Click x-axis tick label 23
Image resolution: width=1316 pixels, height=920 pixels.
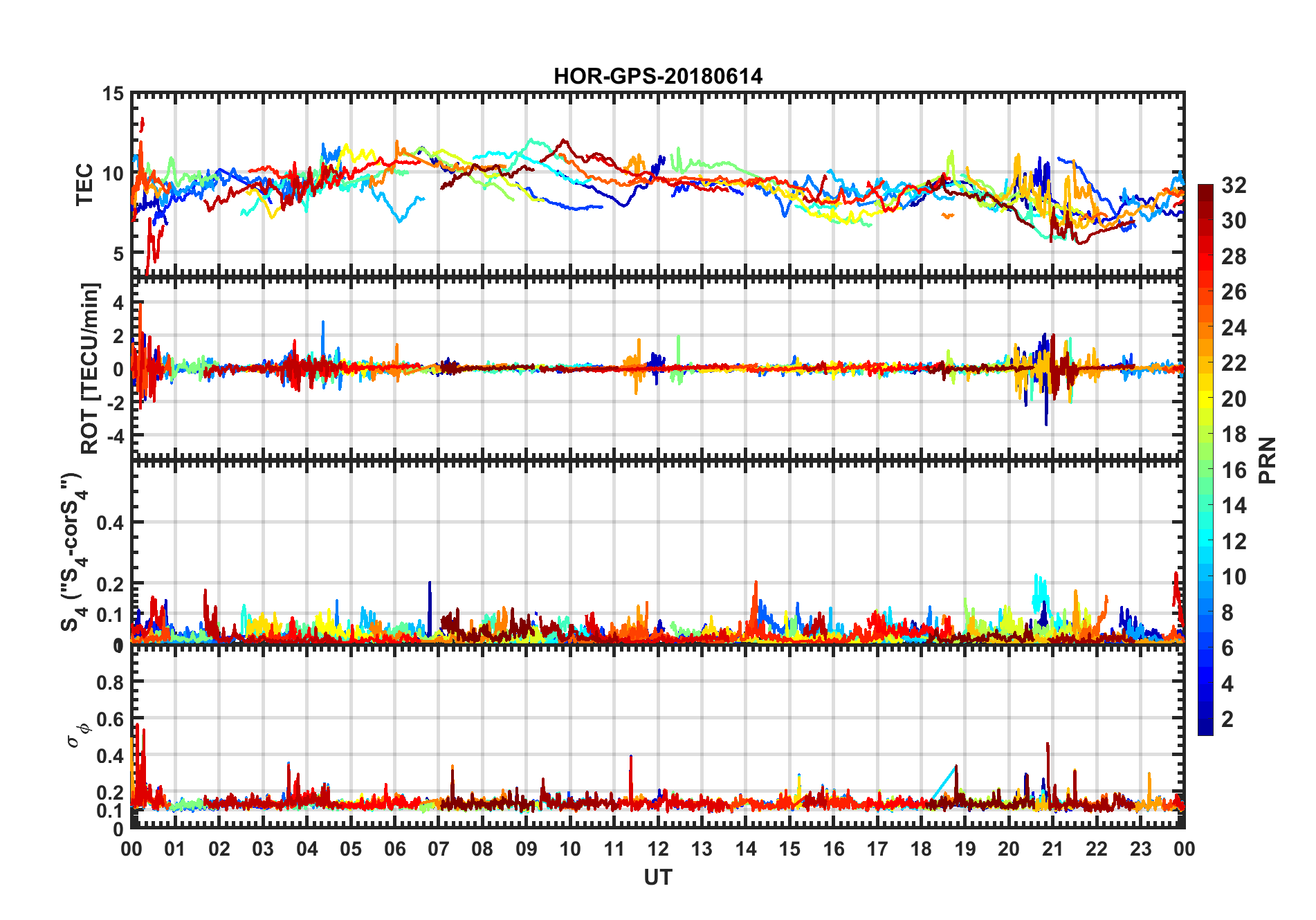tap(1140, 849)
